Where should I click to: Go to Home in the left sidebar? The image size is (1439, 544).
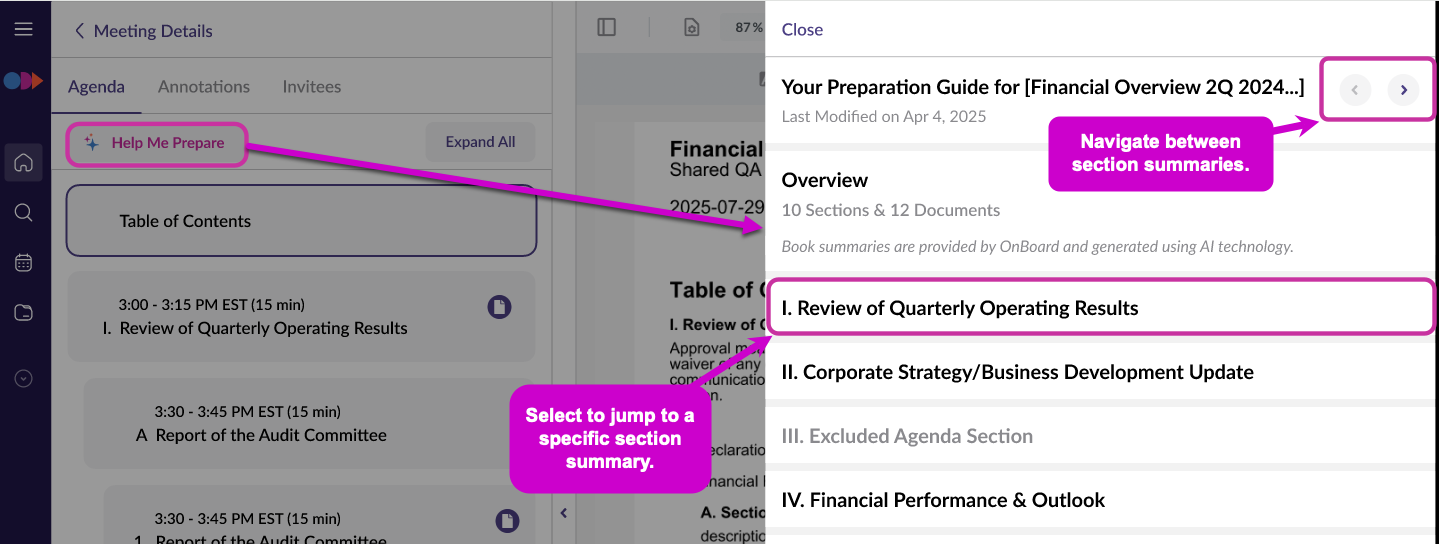(x=24, y=162)
